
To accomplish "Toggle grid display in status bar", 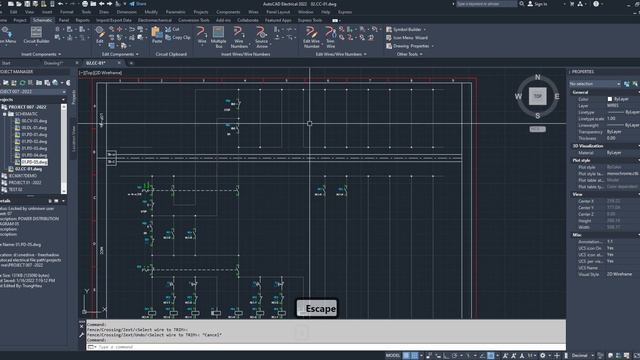I will click(407, 356).
